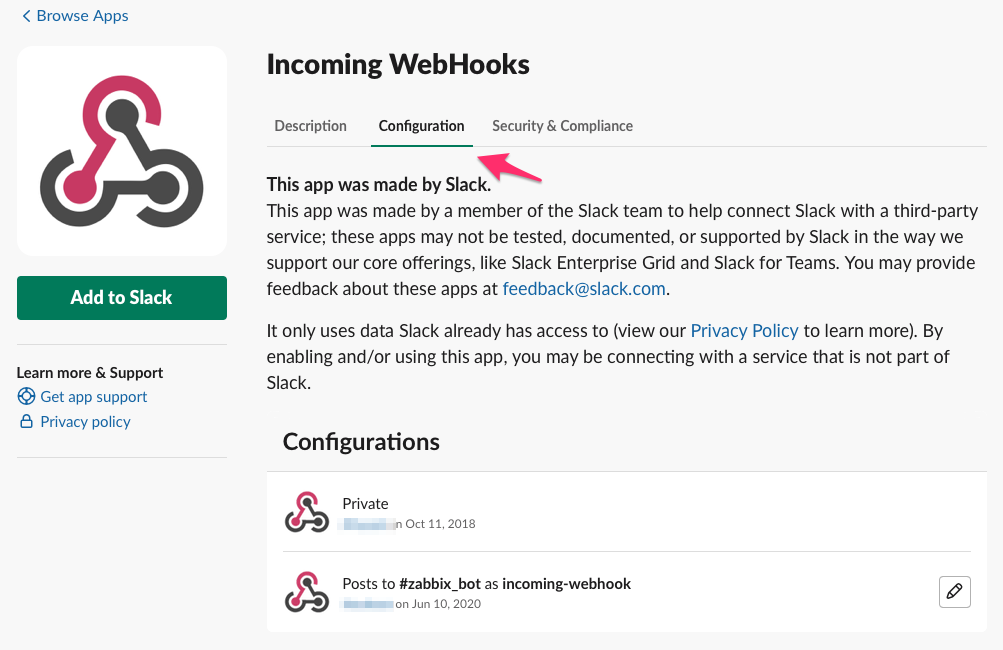Click webhook icon of Private configuration
This screenshot has width=1003, height=650.
coord(307,512)
